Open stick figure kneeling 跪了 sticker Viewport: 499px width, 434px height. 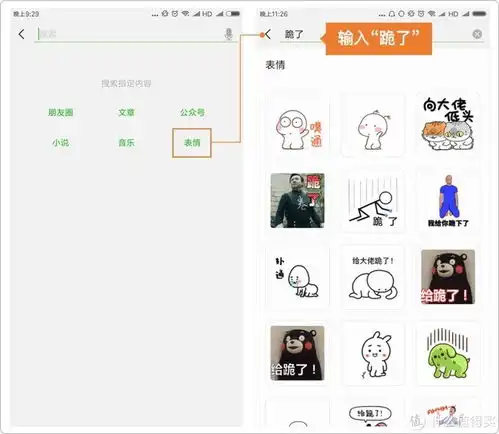pyautogui.click(x=373, y=201)
